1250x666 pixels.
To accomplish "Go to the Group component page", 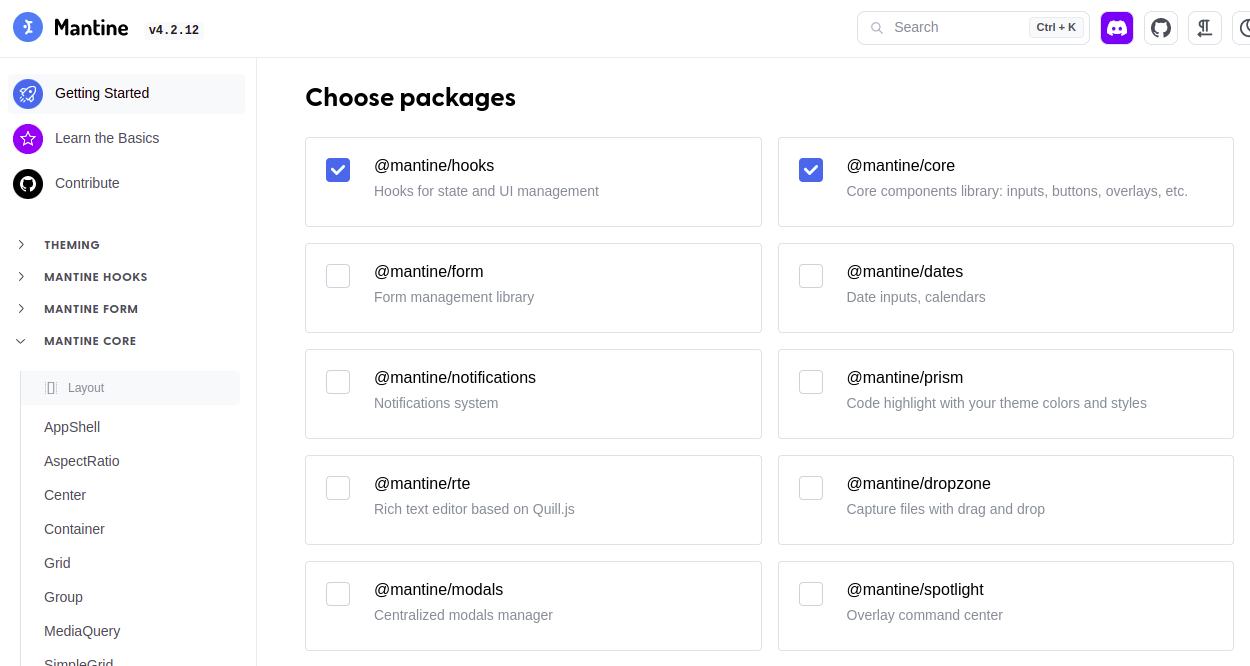I will click(x=63, y=597).
